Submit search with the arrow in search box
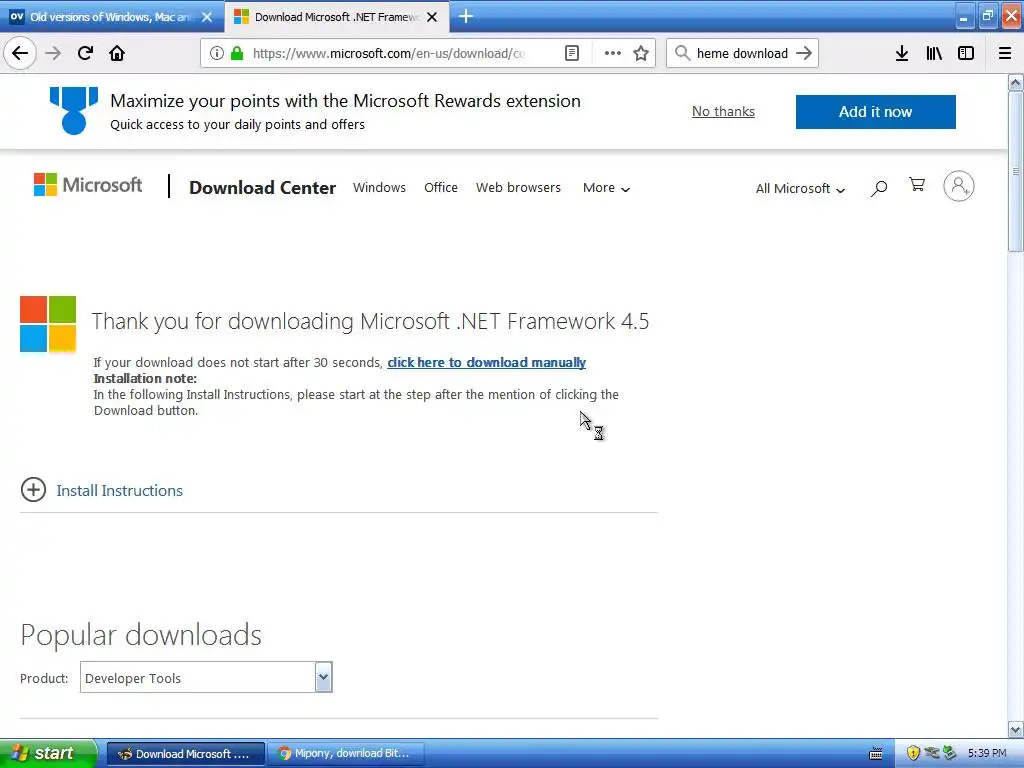The width and height of the screenshot is (1024, 768). [x=804, y=53]
